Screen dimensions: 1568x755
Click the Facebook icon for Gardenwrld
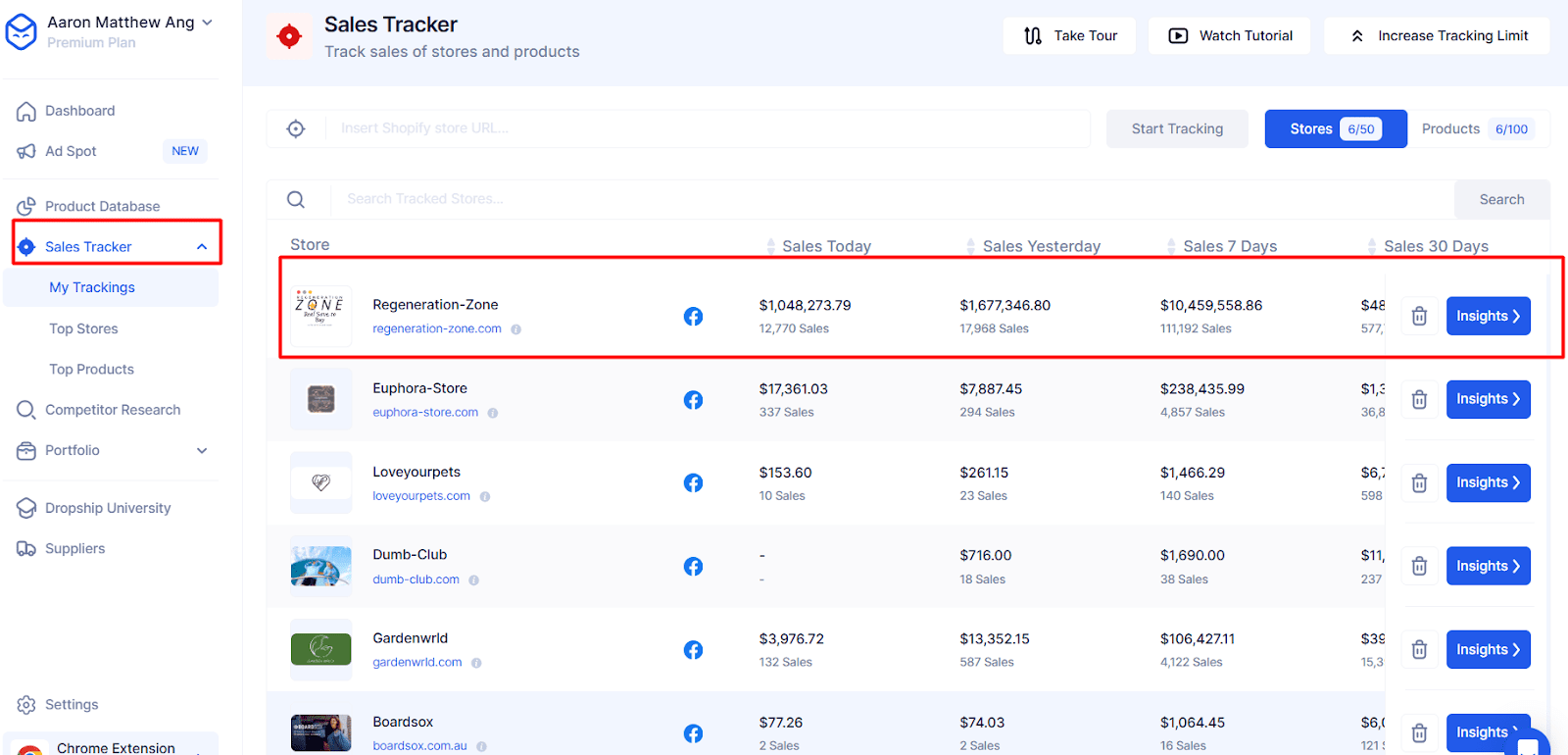click(x=693, y=650)
